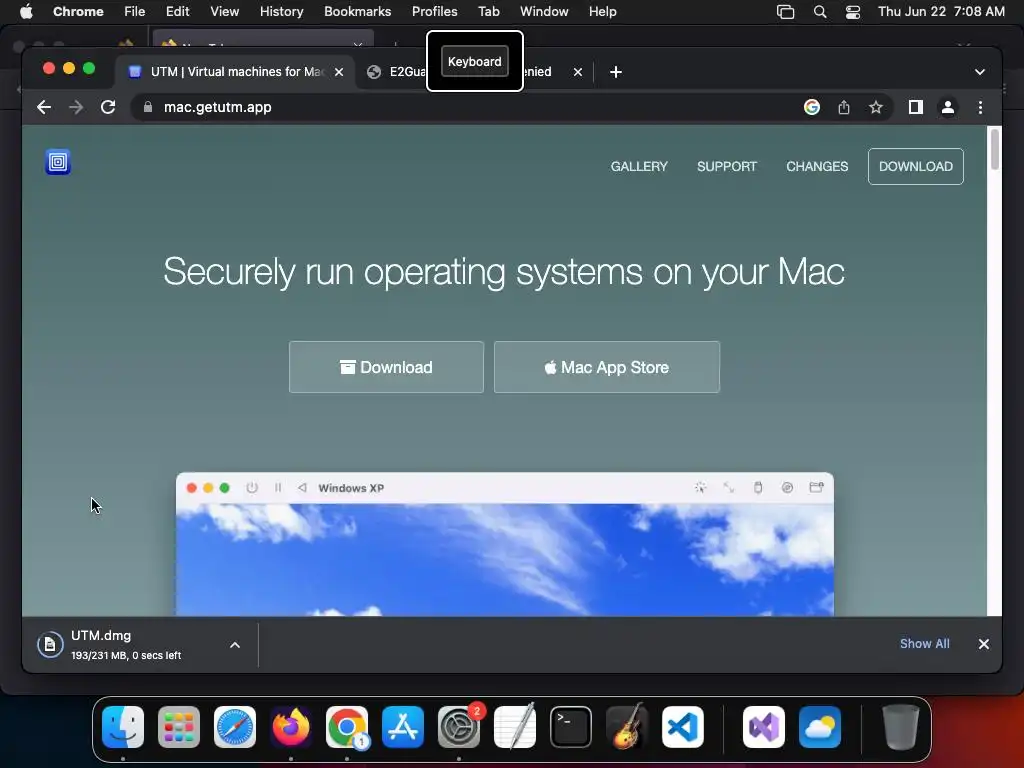Image resolution: width=1024 pixels, height=768 pixels.
Task: Open the Help menu
Action: point(602,11)
